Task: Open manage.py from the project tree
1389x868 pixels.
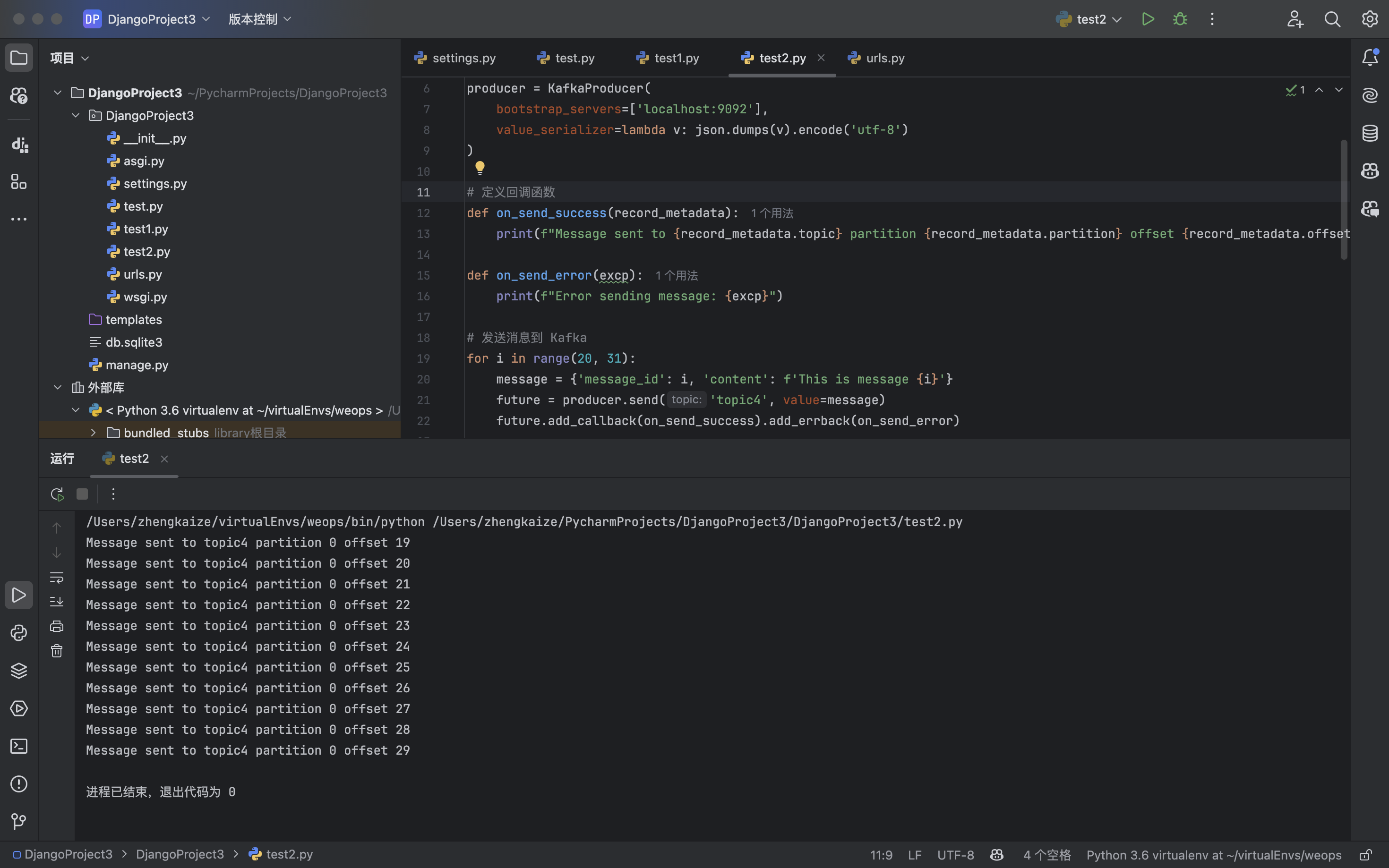Action: pyautogui.click(x=137, y=365)
